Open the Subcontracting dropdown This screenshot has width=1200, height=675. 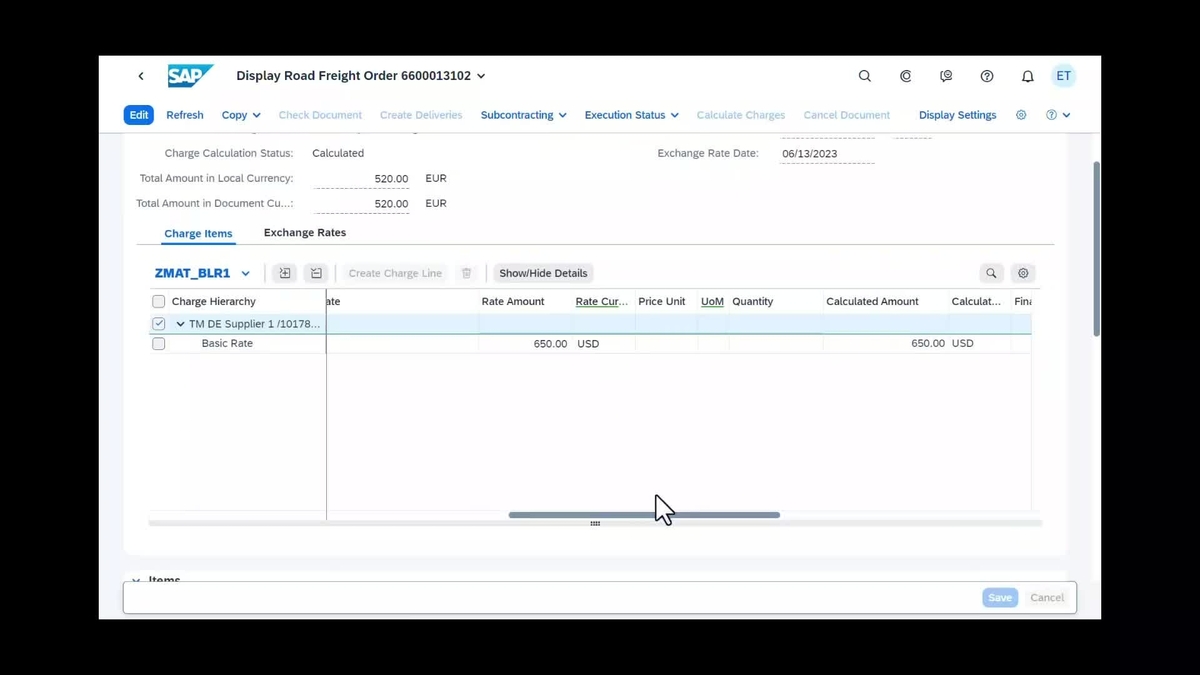[523, 114]
